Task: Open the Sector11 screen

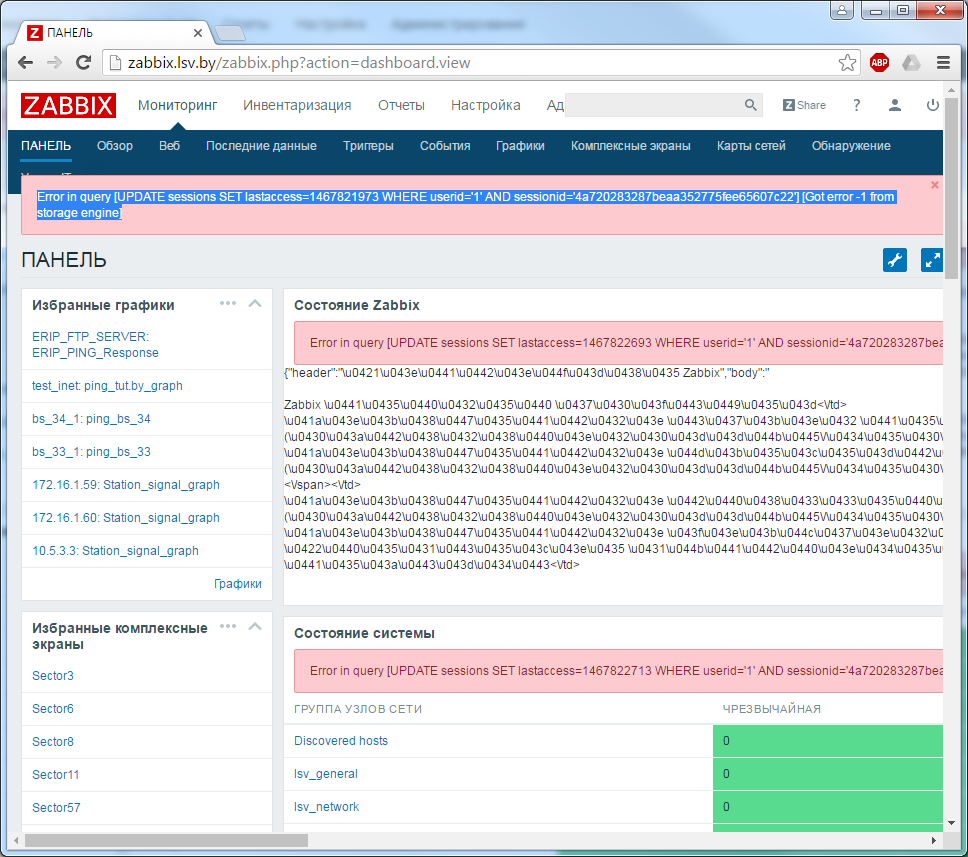Action: [56, 775]
